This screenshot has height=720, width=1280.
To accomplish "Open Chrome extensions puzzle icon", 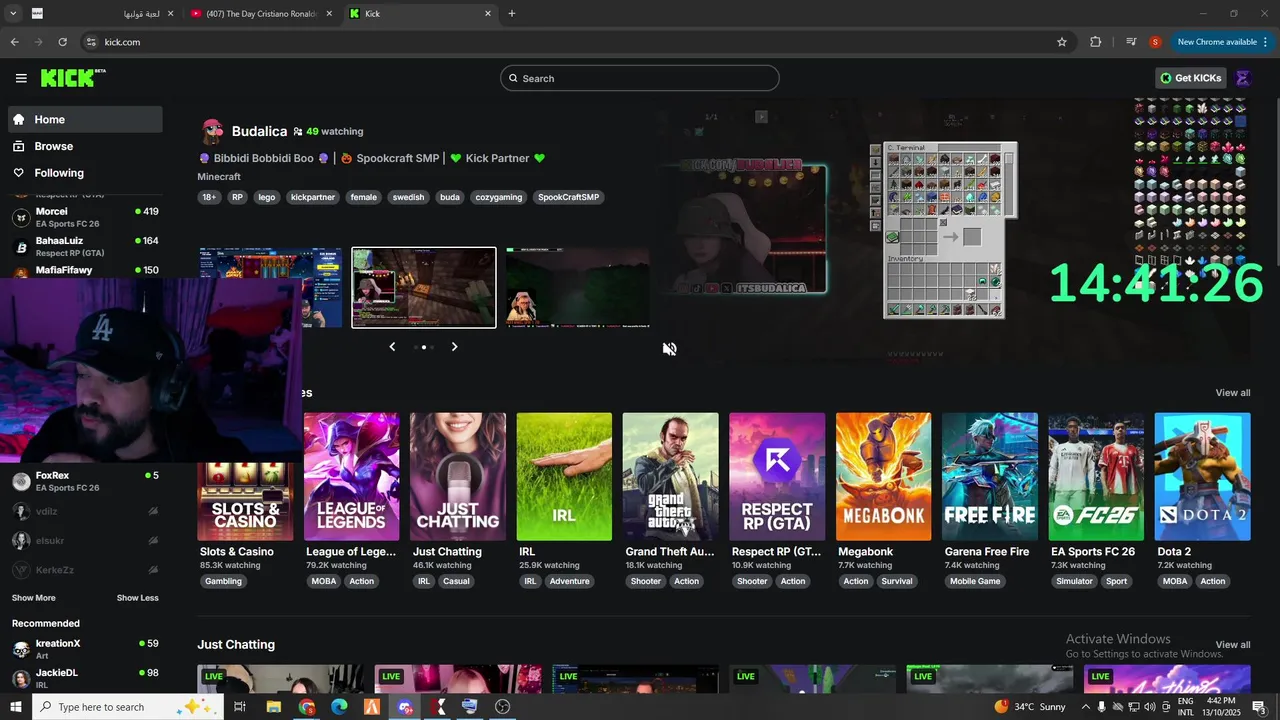I will pyautogui.click(x=1096, y=42).
